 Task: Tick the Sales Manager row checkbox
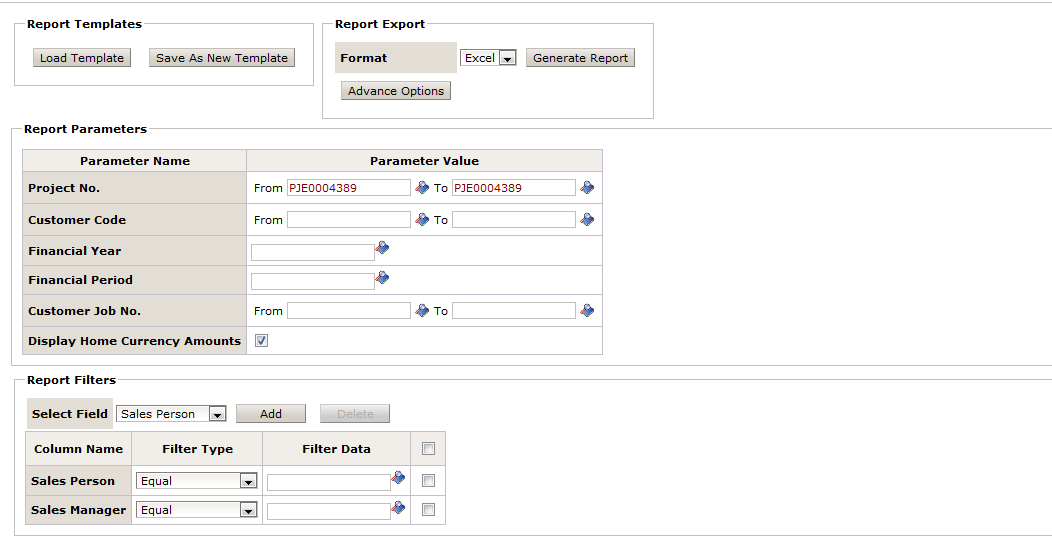pyautogui.click(x=428, y=510)
